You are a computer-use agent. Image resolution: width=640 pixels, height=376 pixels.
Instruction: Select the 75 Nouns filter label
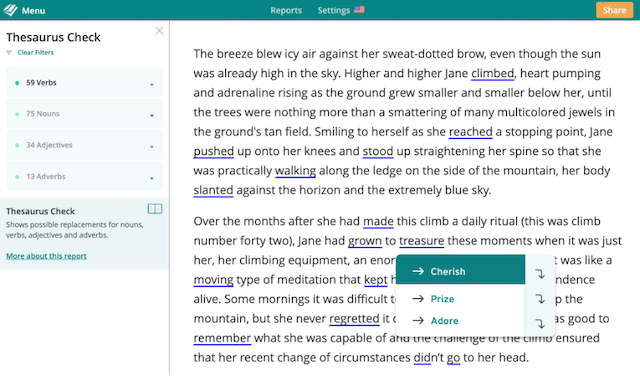click(43, 114)
